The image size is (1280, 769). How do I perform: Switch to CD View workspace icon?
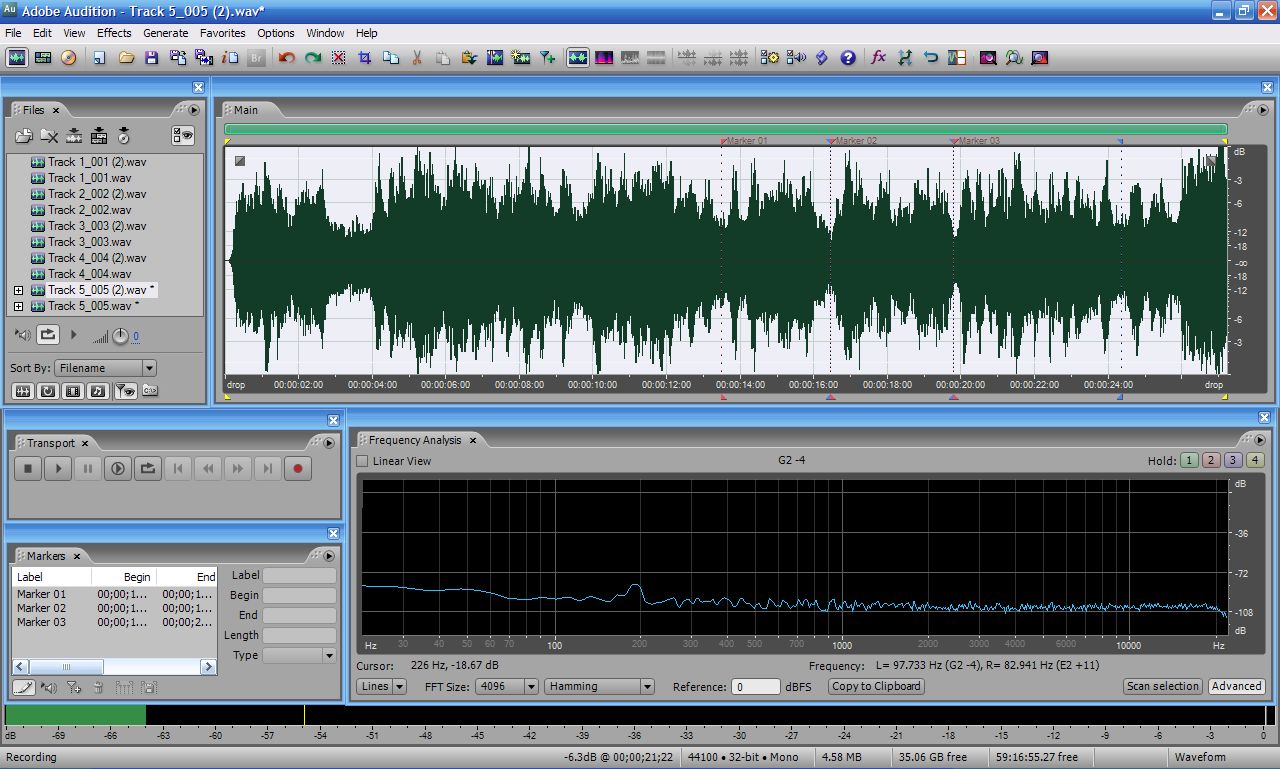[x=68, y=58]
